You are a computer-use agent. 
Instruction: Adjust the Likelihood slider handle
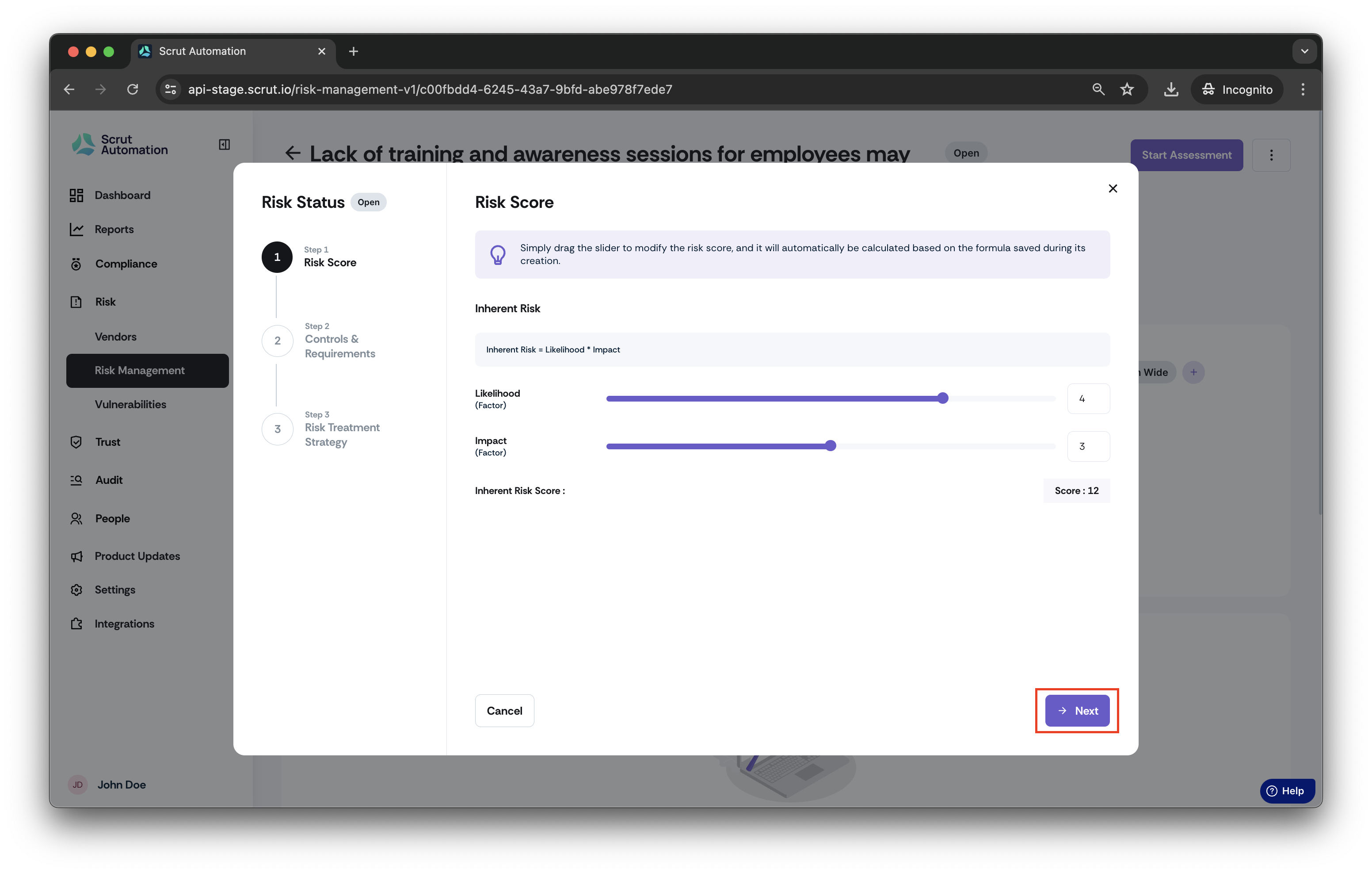pos(943,398)
